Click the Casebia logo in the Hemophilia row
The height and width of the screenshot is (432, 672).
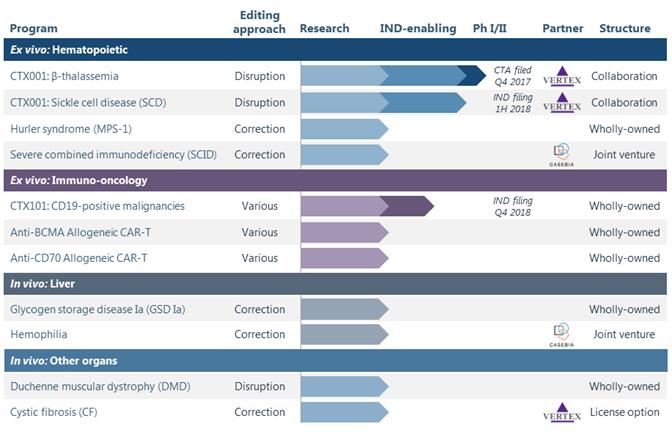point(561,334)
